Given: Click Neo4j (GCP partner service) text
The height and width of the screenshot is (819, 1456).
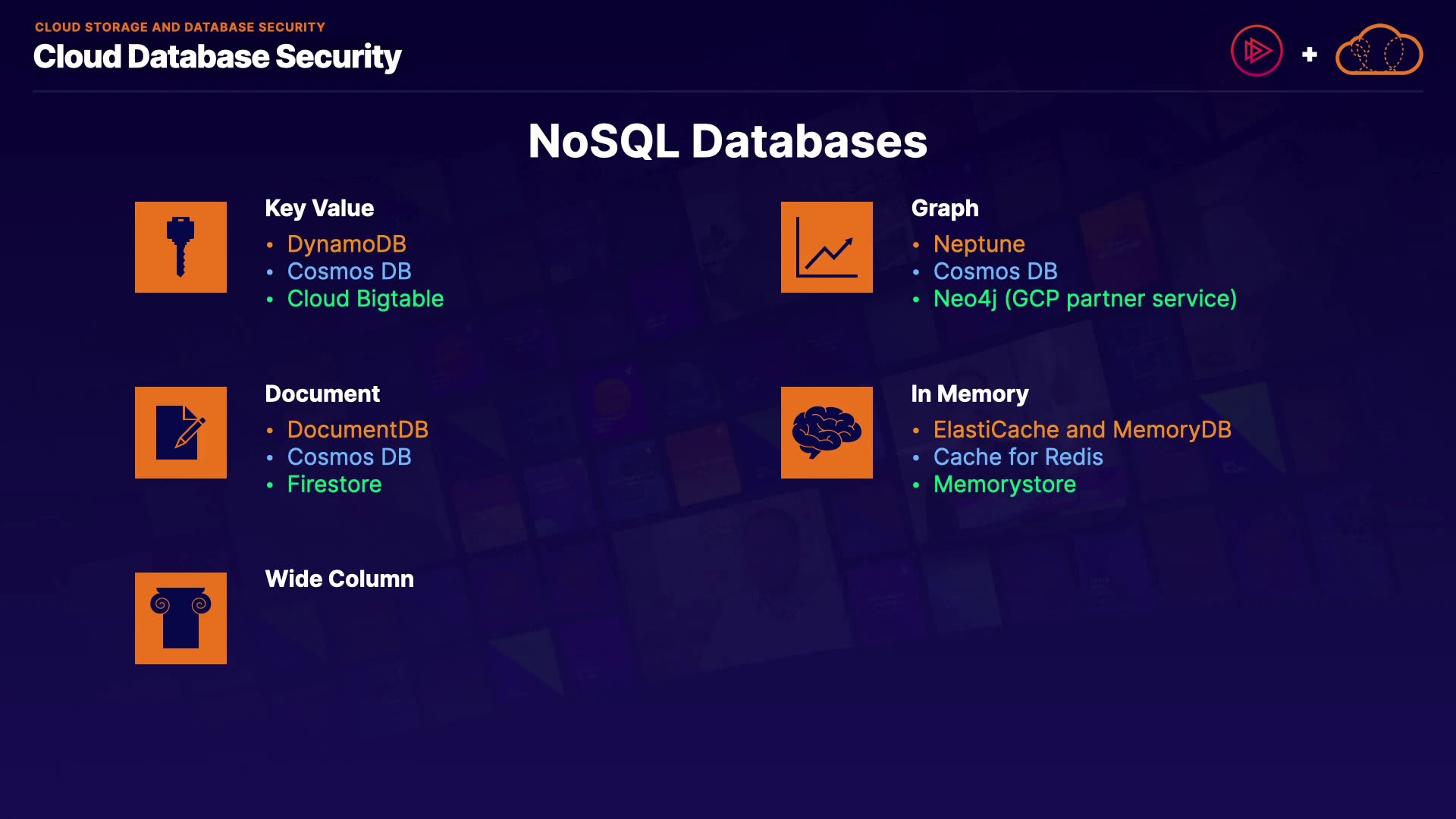Looking at the screenshot, I should [x=1084, y=299].
